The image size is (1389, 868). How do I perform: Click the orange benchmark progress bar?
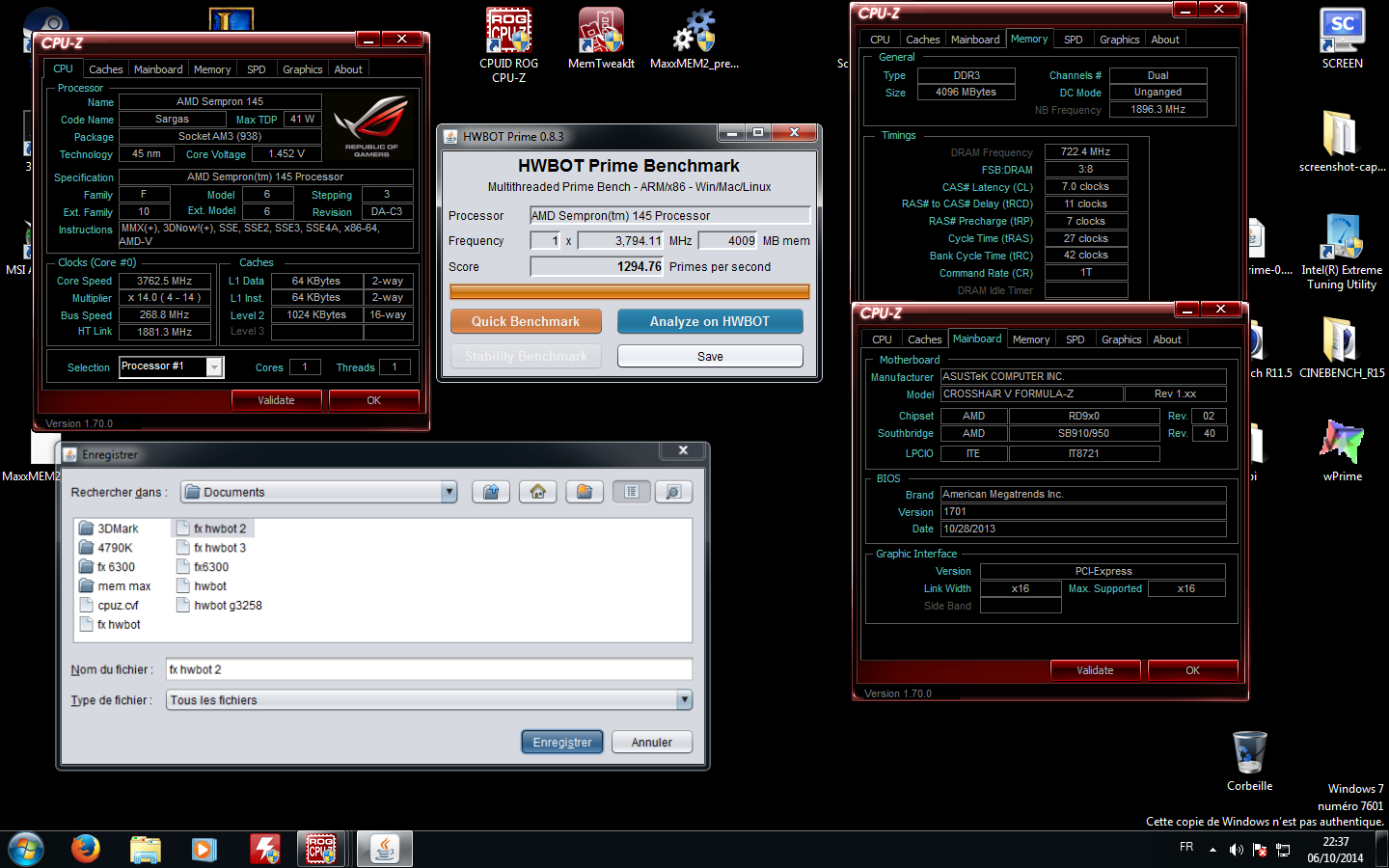[630, 292]
